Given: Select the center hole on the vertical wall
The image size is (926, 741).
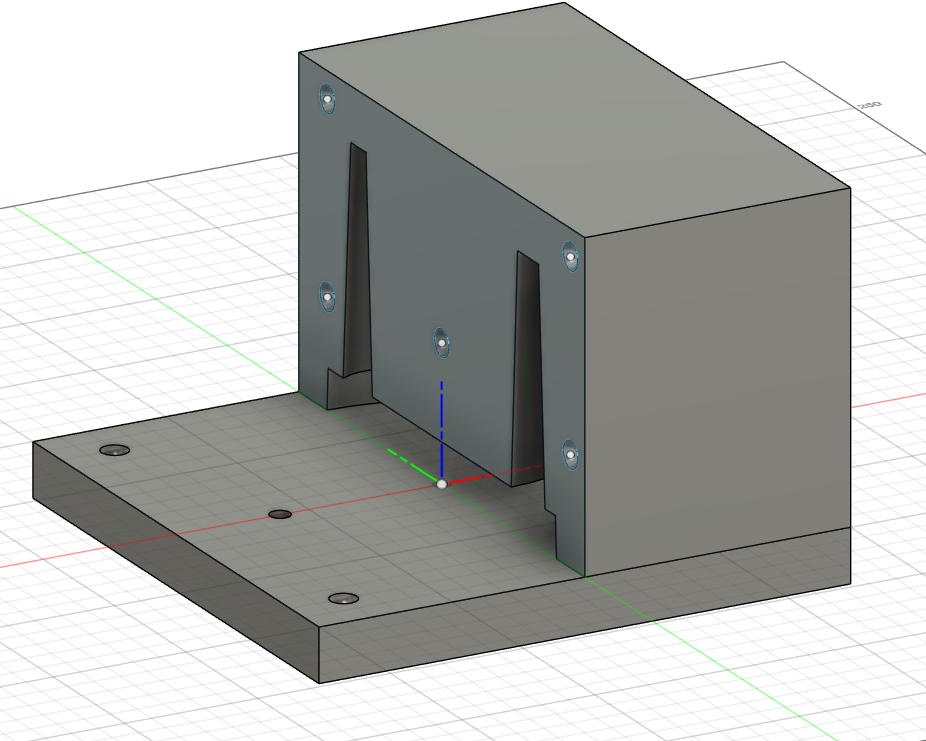Looking at the screenshot, I should pyautogui.click(x=441, y=342).
